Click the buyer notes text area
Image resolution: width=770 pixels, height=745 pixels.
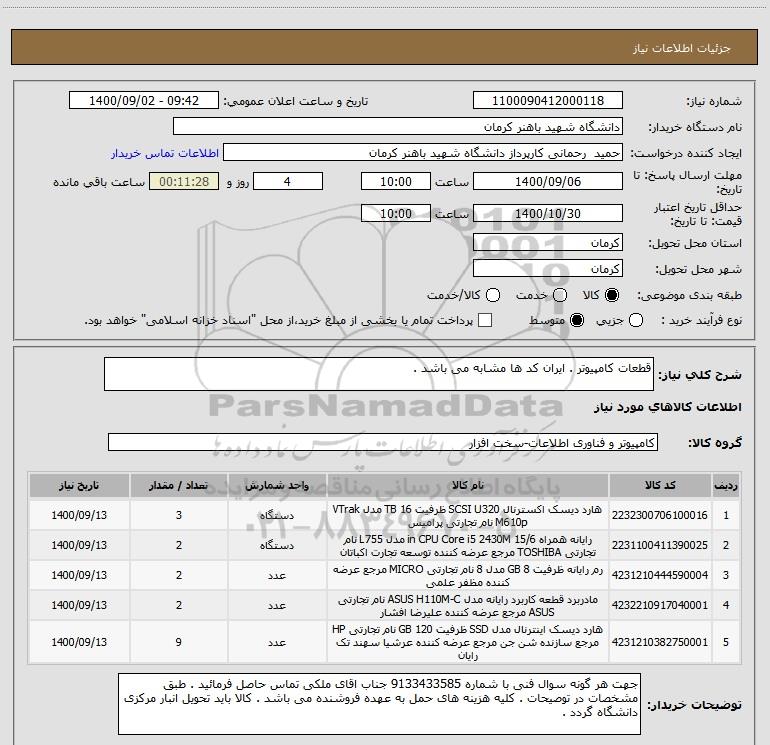[x=380, y=704]
